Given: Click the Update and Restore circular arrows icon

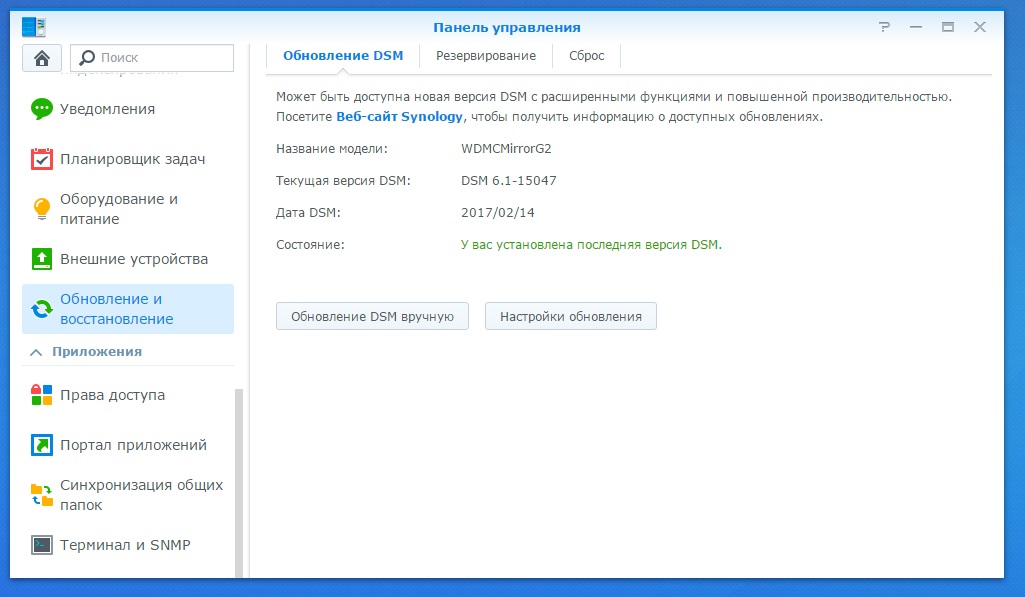Looking at the screenshot, I should click(x=42, y=309).
